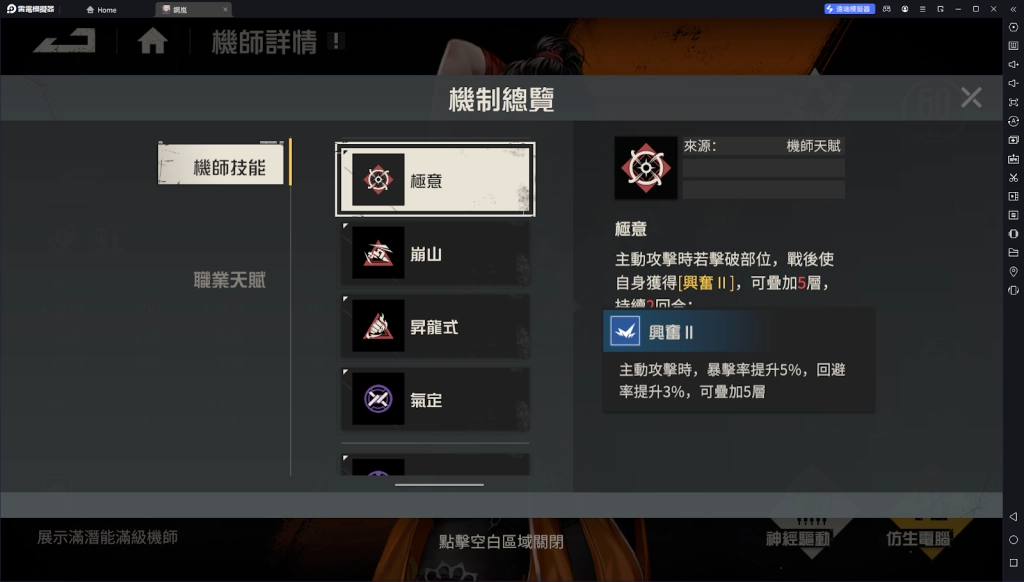Click the 興奮 II buff icon
1024x582 pixels.
(624, 331)
